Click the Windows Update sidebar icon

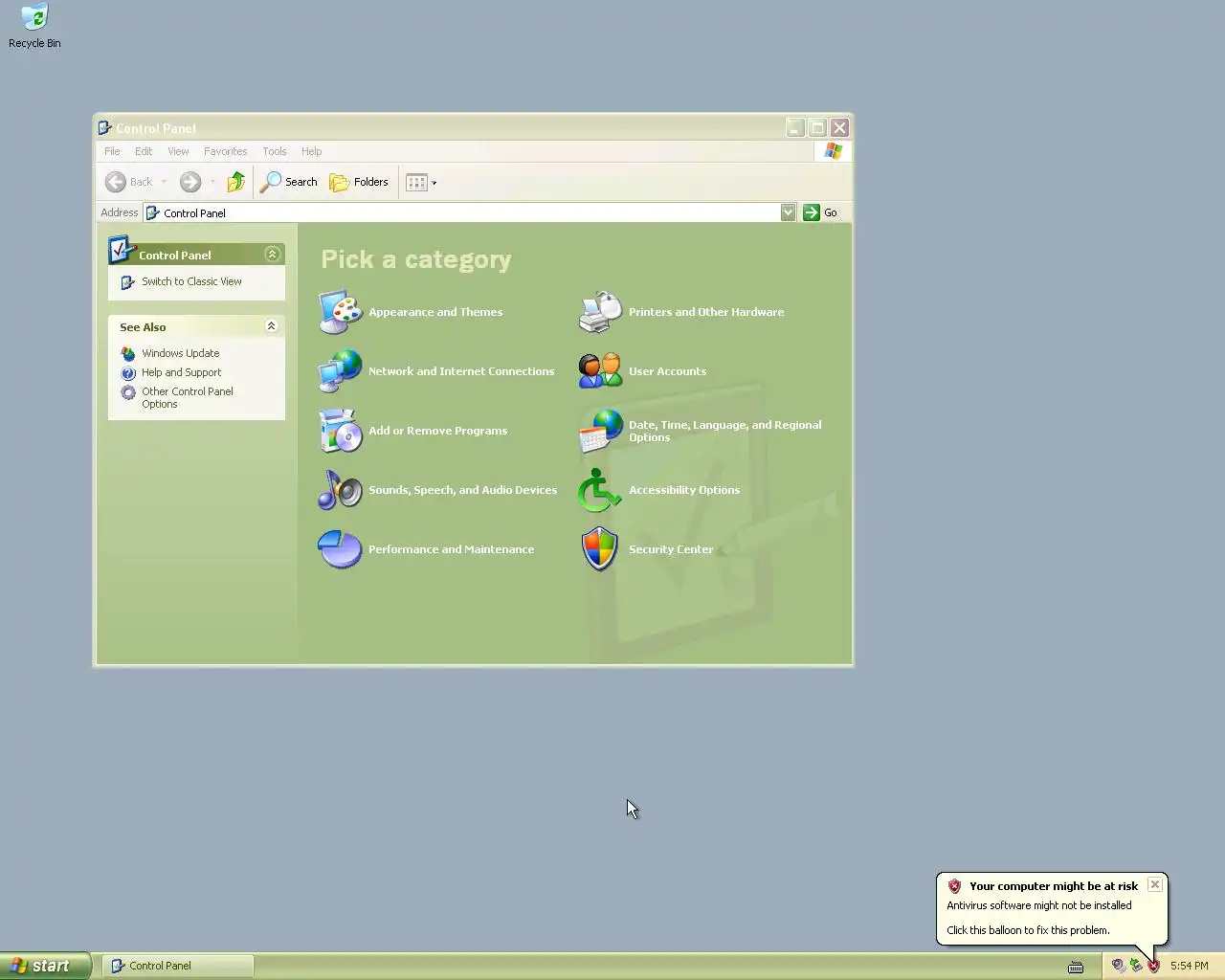(x=128, y=354)
